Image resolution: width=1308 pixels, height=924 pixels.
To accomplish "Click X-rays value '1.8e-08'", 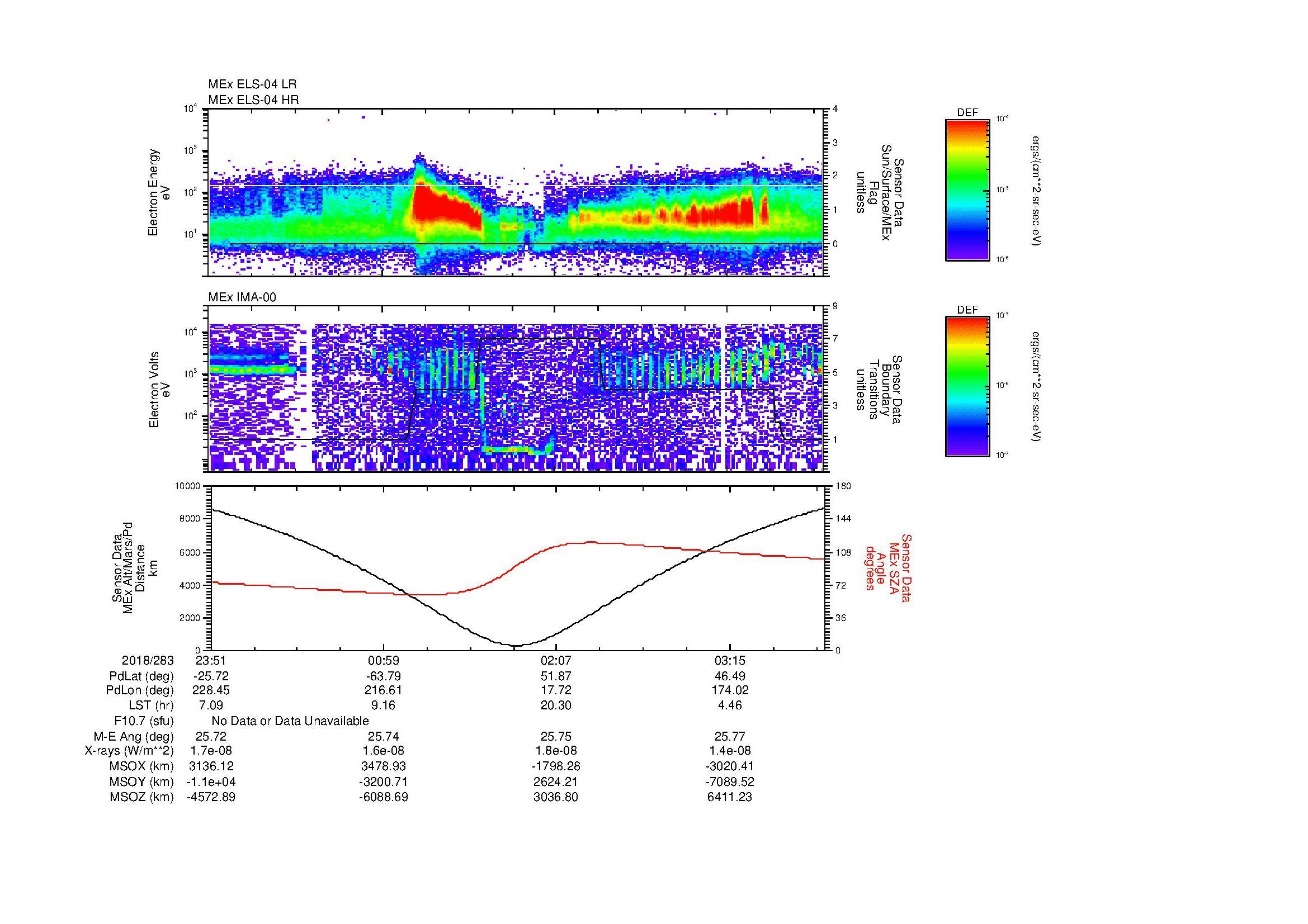I will [x=556, y=751].
